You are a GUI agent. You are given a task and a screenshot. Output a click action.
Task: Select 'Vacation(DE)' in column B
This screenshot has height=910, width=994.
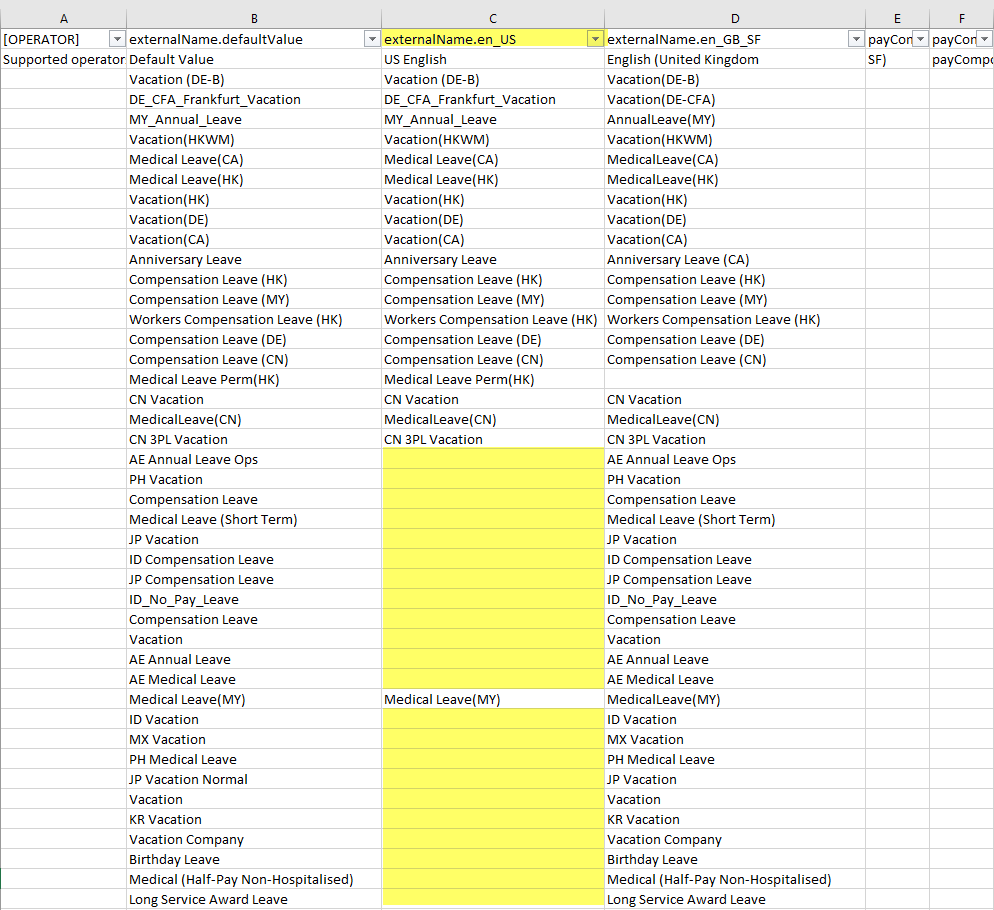pos(254,219)
